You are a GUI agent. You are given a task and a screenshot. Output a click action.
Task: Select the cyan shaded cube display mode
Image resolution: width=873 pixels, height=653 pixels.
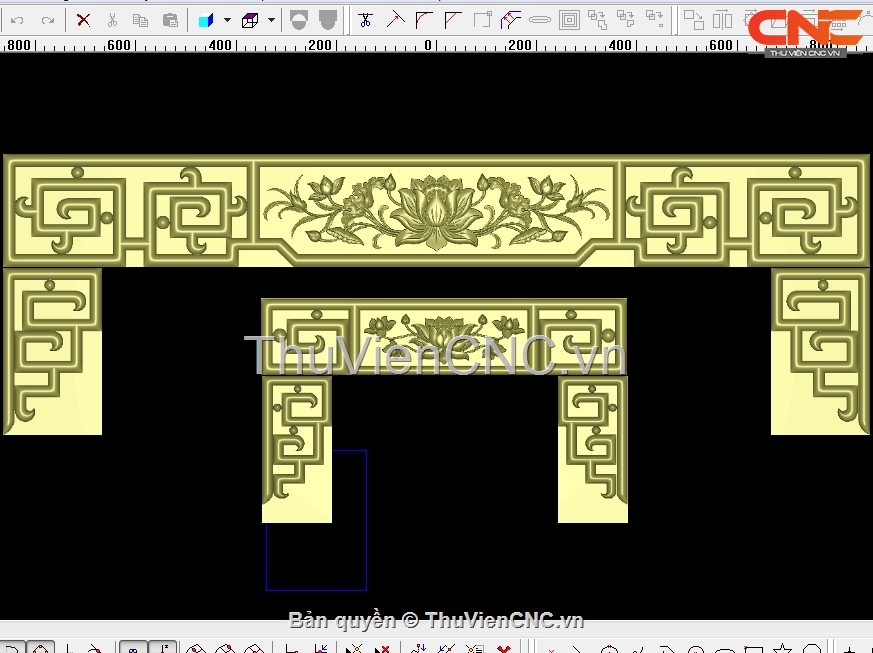206,20
